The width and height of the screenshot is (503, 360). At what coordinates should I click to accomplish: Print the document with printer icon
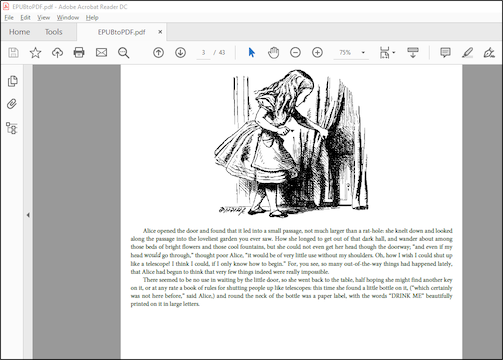pyautogui.click(x=79, y=53)
